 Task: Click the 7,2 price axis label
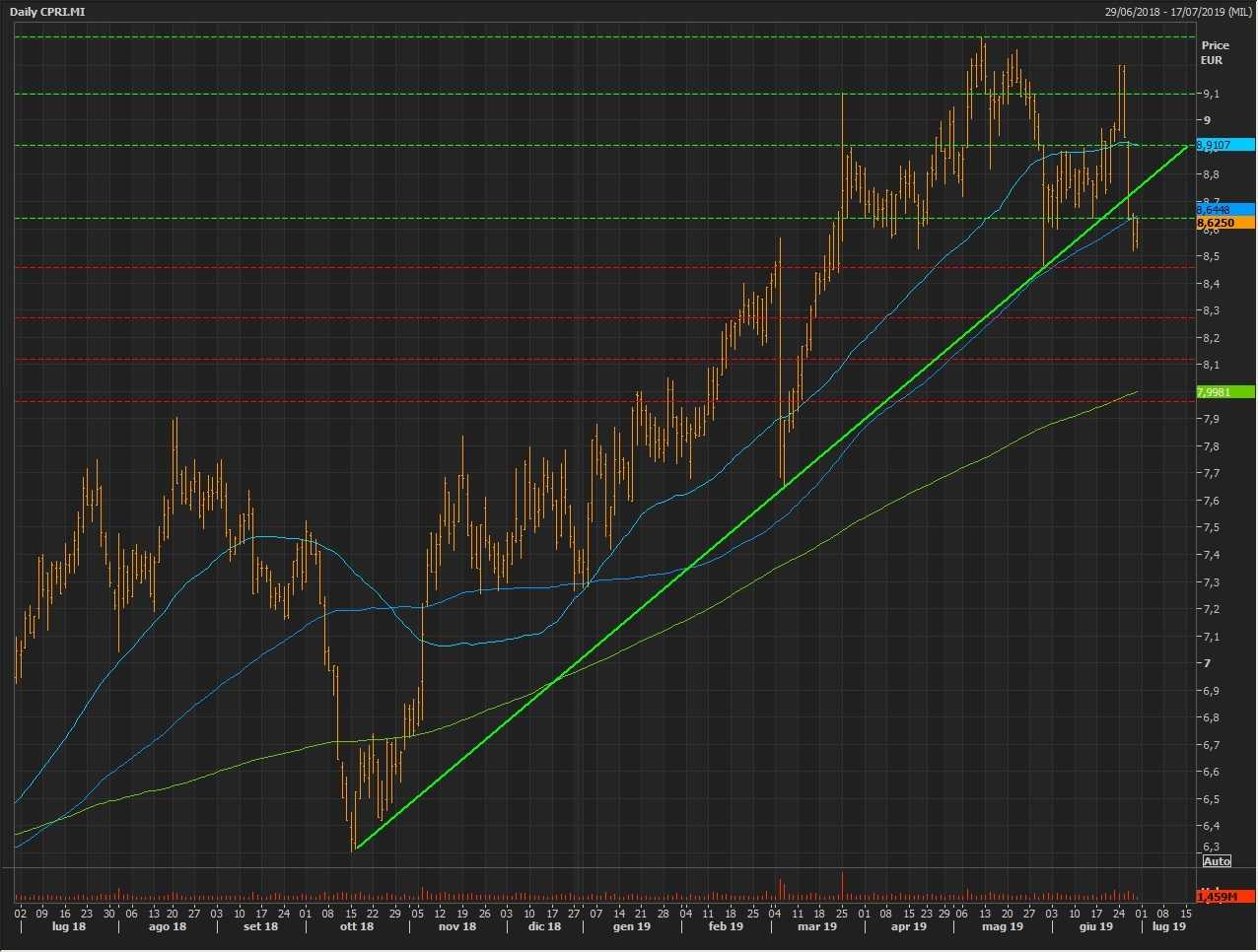point(1210,609)
